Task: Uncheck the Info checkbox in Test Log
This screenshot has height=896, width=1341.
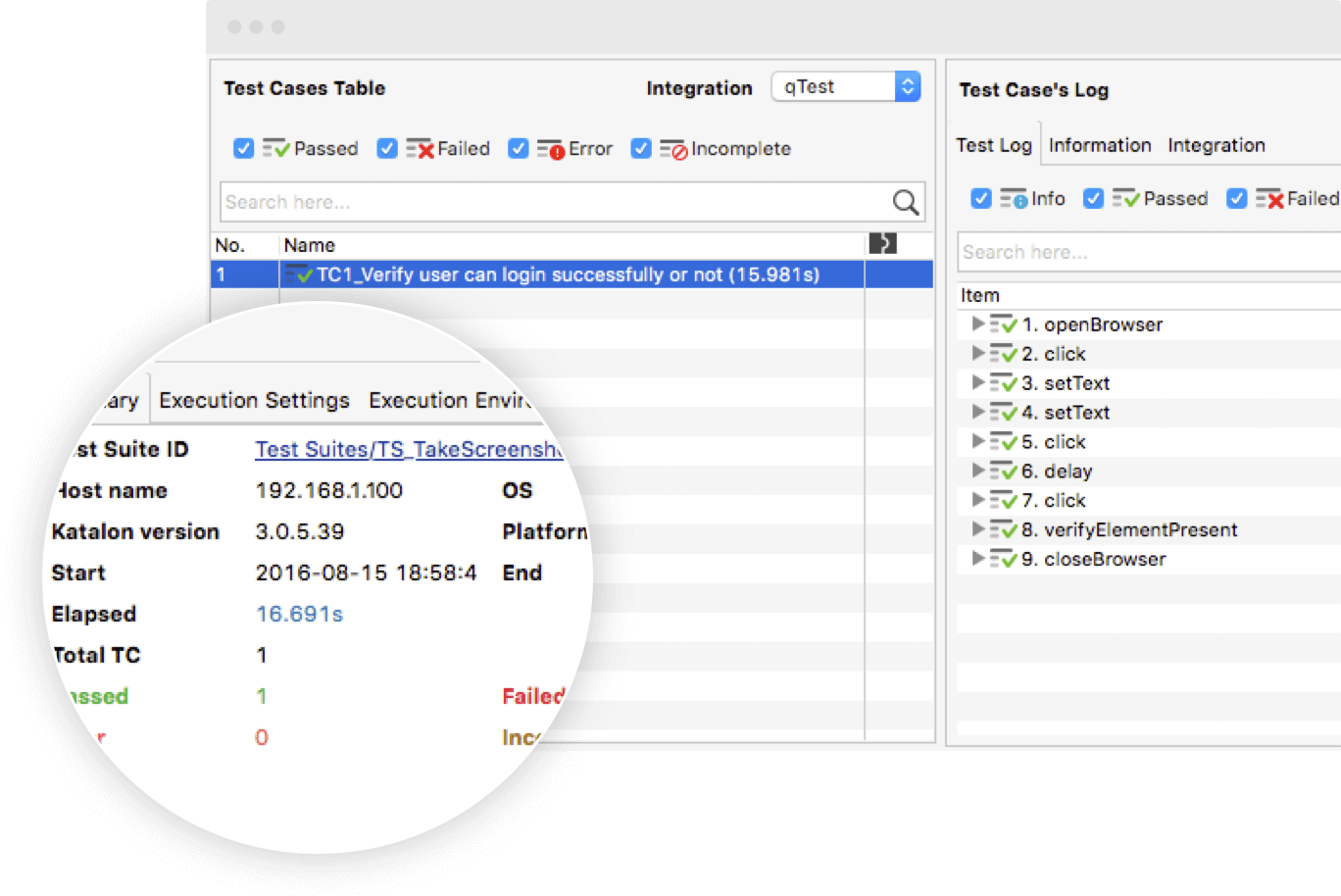Action: tap(981, 198)
